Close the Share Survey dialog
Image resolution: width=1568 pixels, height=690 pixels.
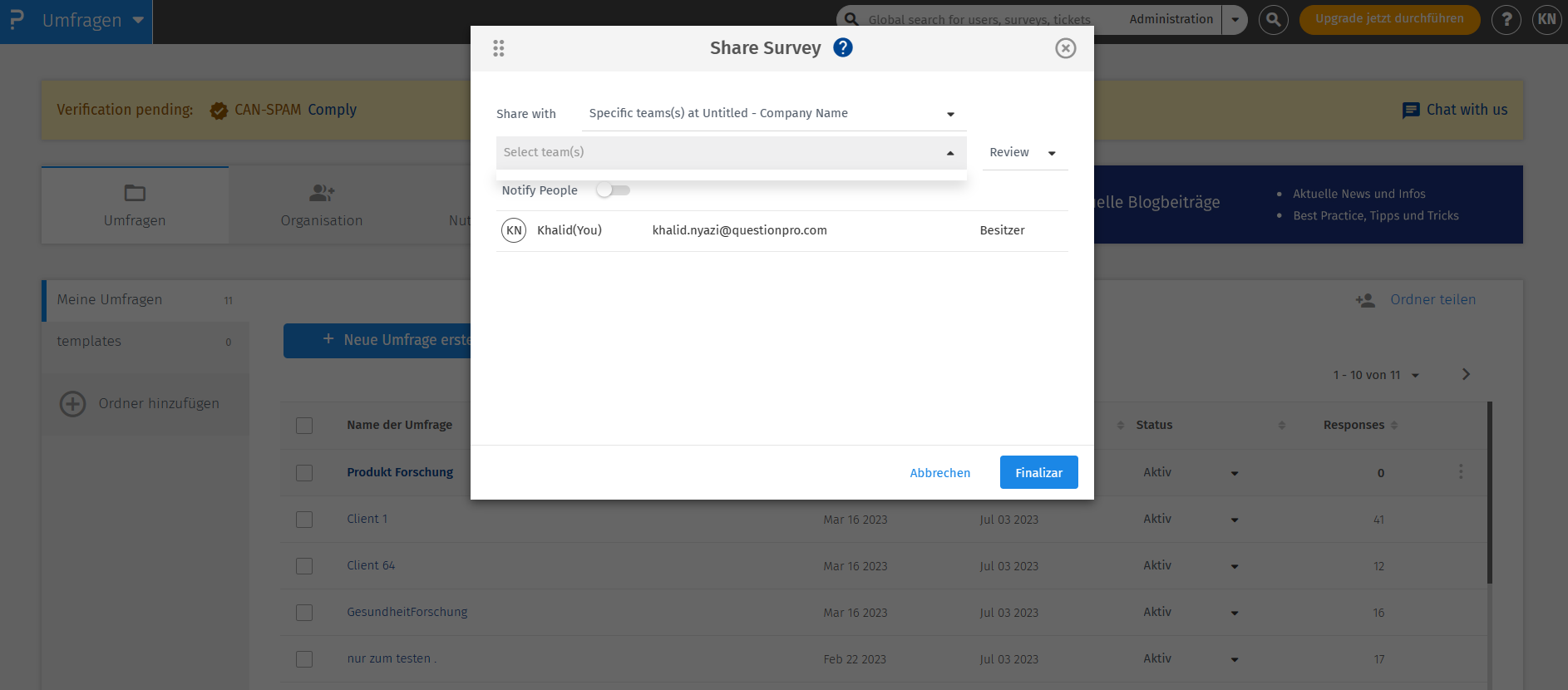[1065, 48]
